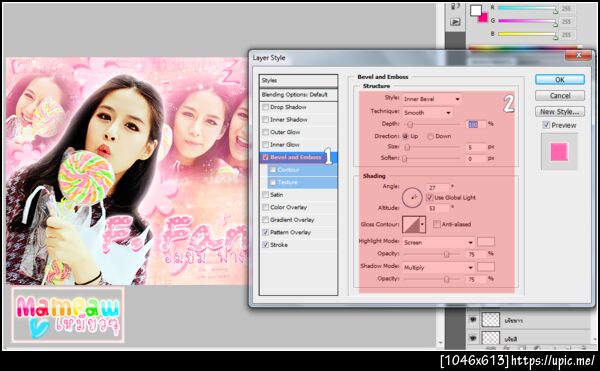The image size is (600, 371).
Task: Click the pink artwork on the canvas
Action: 126,171
